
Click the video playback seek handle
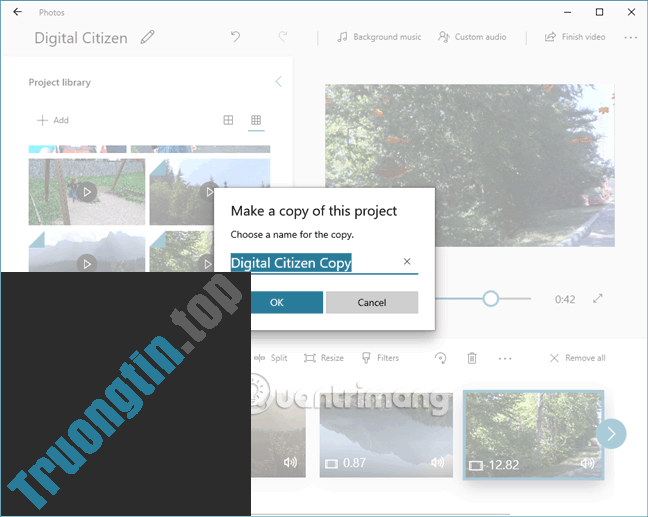click(491, 298)
